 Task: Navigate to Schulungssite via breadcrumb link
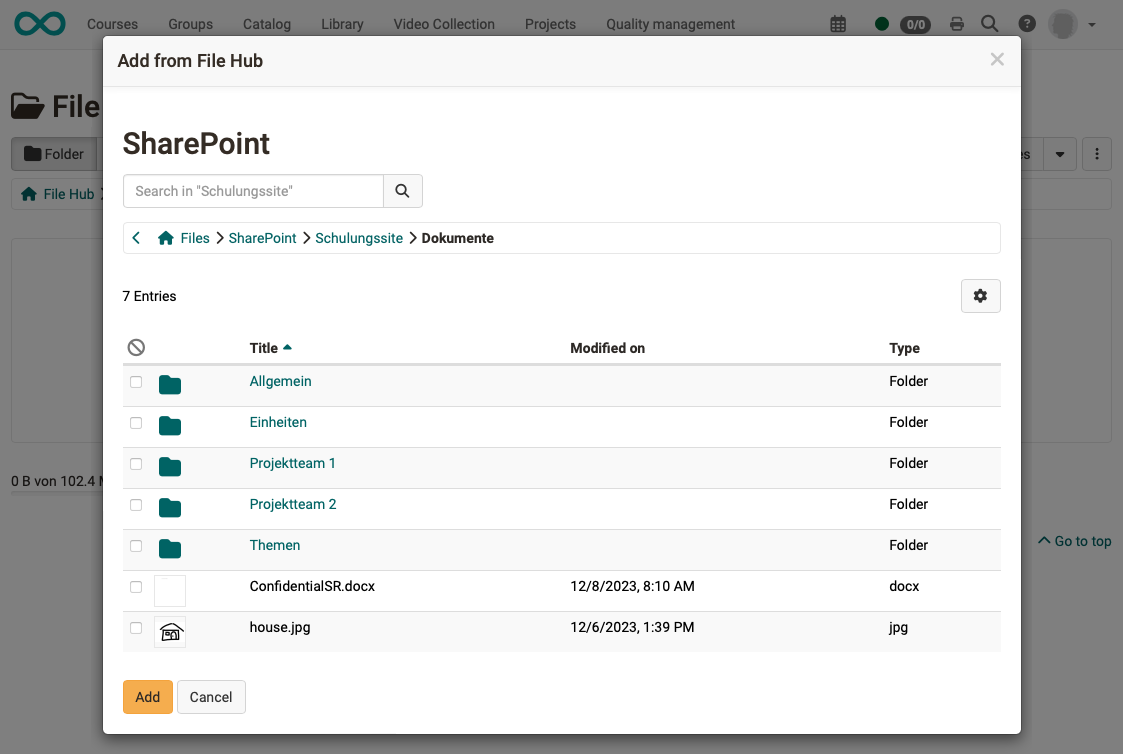pyautogui.click(x=359, y=238)
